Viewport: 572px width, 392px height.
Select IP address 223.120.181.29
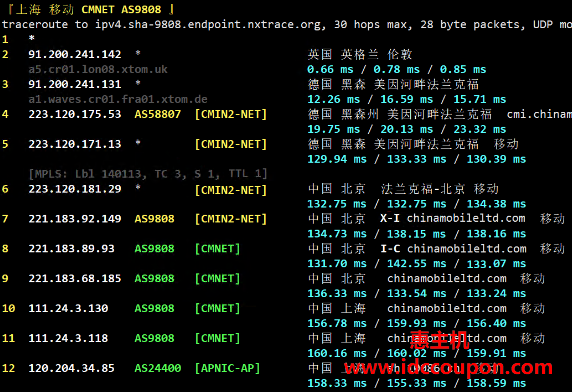[x=75, y=189]
